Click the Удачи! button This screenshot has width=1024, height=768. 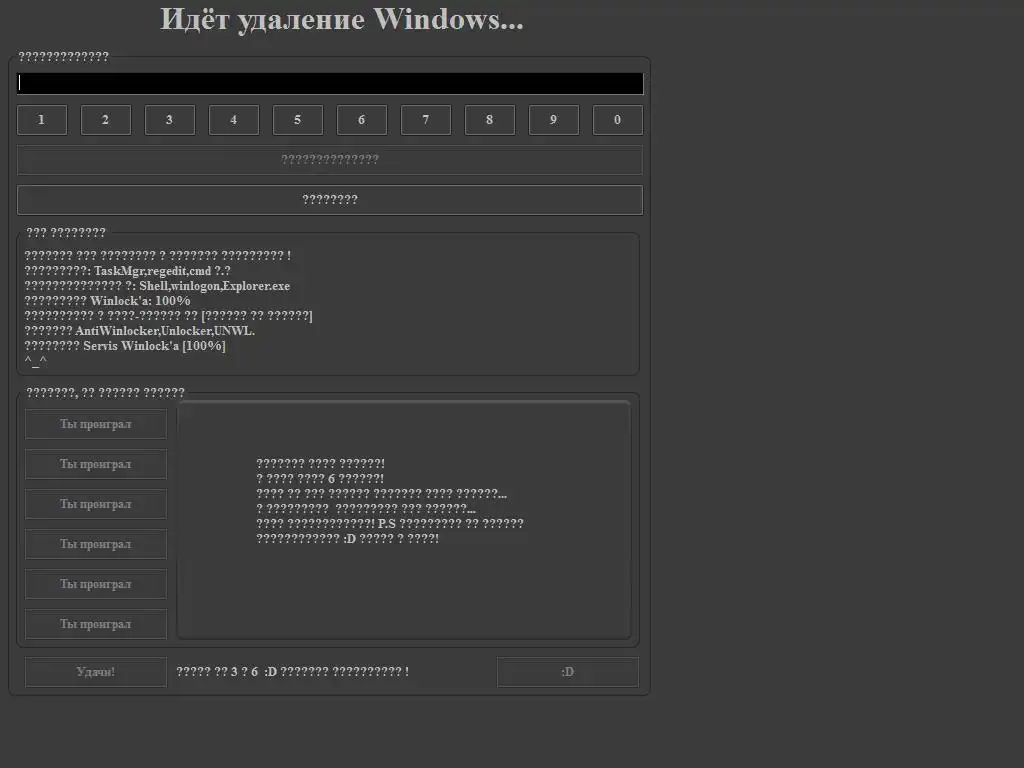(96, 672)
